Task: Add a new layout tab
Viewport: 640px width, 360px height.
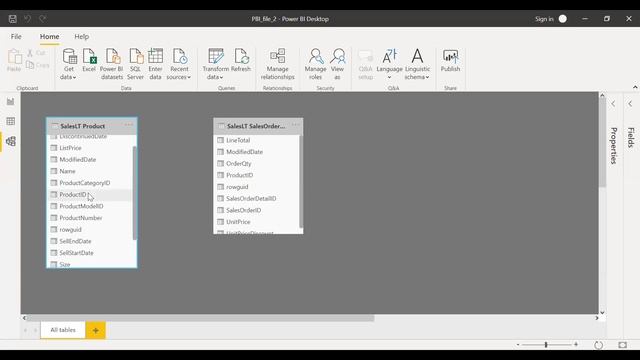Action: click(x=96, y=330)
